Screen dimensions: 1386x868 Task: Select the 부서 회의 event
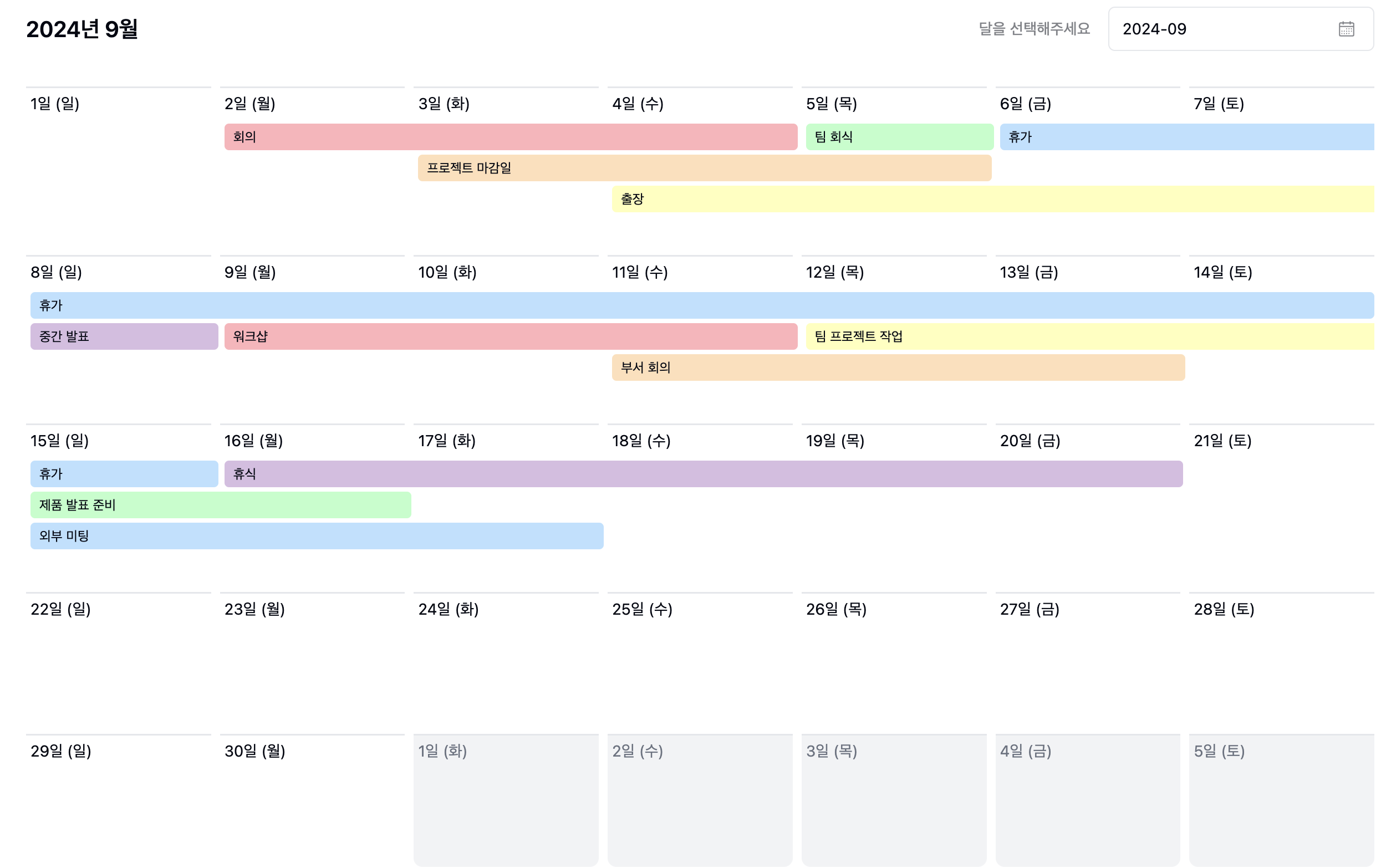898,367
